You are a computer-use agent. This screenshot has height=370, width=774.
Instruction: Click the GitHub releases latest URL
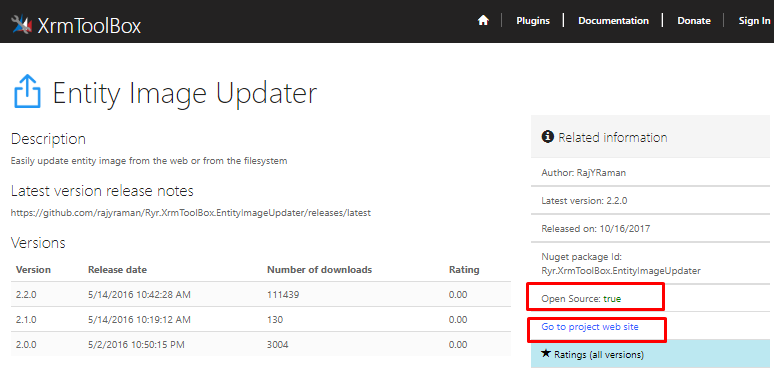(191, 213)
